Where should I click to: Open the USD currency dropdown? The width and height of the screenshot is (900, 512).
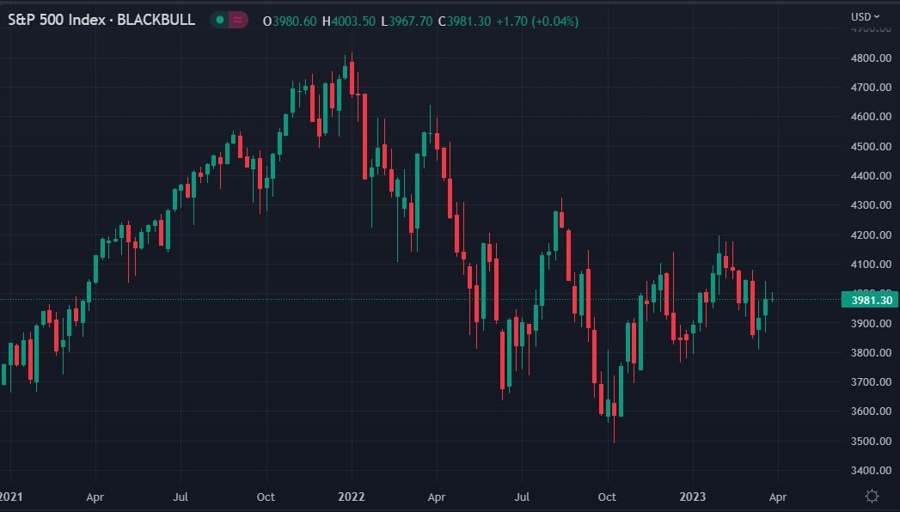865,17
